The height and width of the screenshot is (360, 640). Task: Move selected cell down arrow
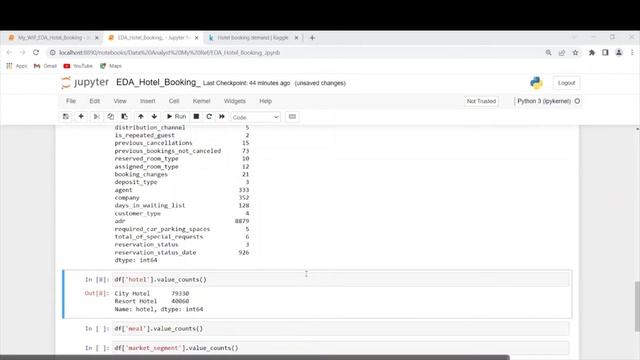pos(154,117)
